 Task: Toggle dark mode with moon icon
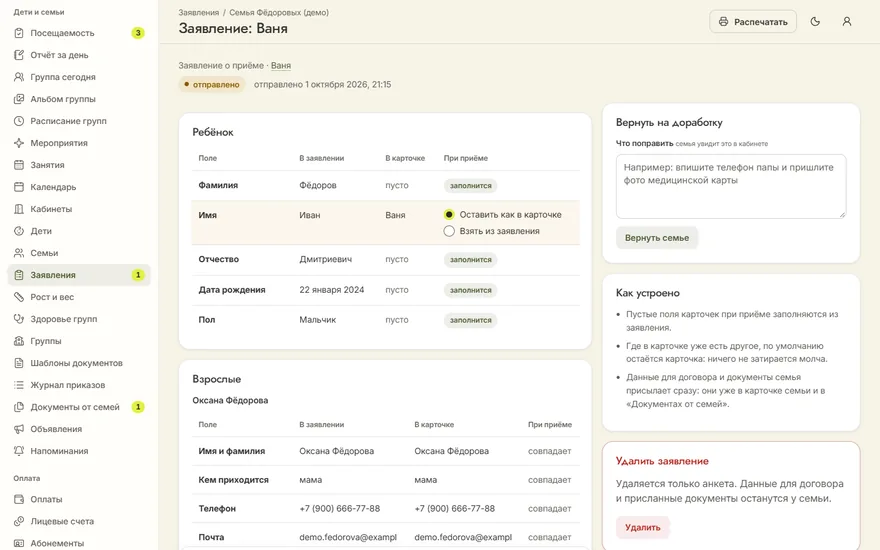coord(815,21)
